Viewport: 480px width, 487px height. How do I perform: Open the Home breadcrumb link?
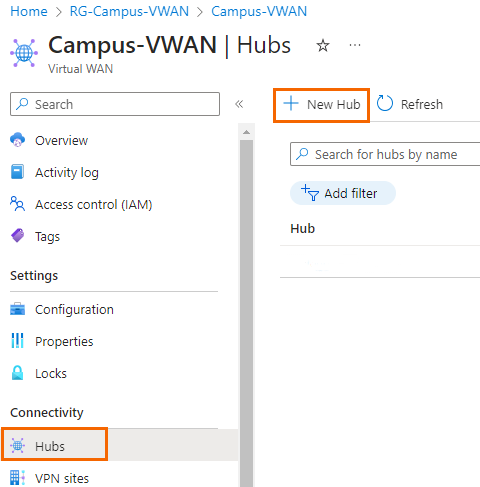[29, 11]
